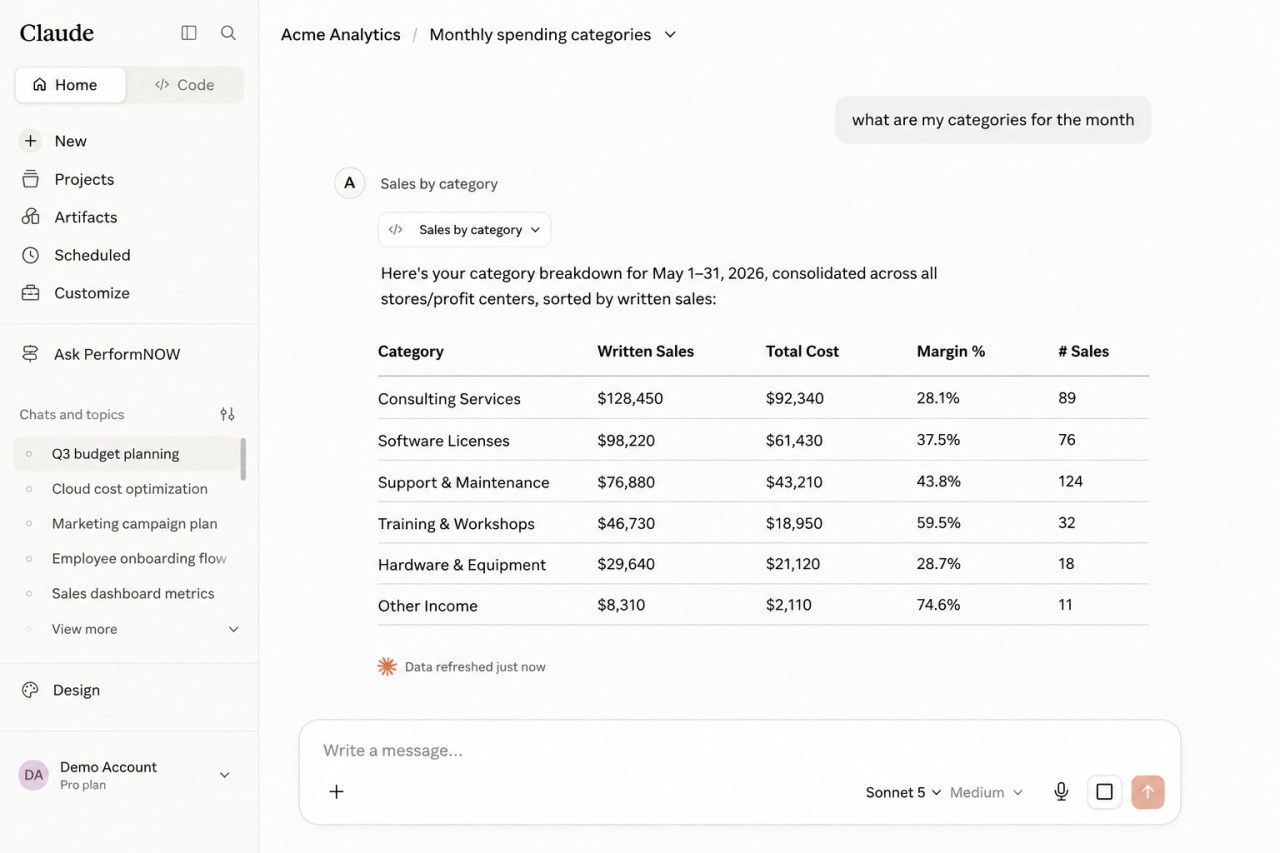This screenshot has height=853, width=1280.
Task: Click the DA account avatar
Action: (34, 775)
